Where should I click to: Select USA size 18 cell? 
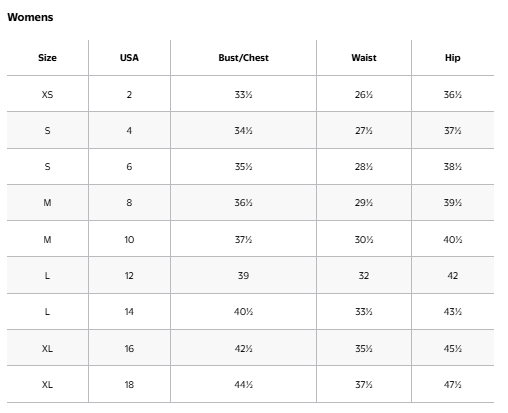click(129, 385)
